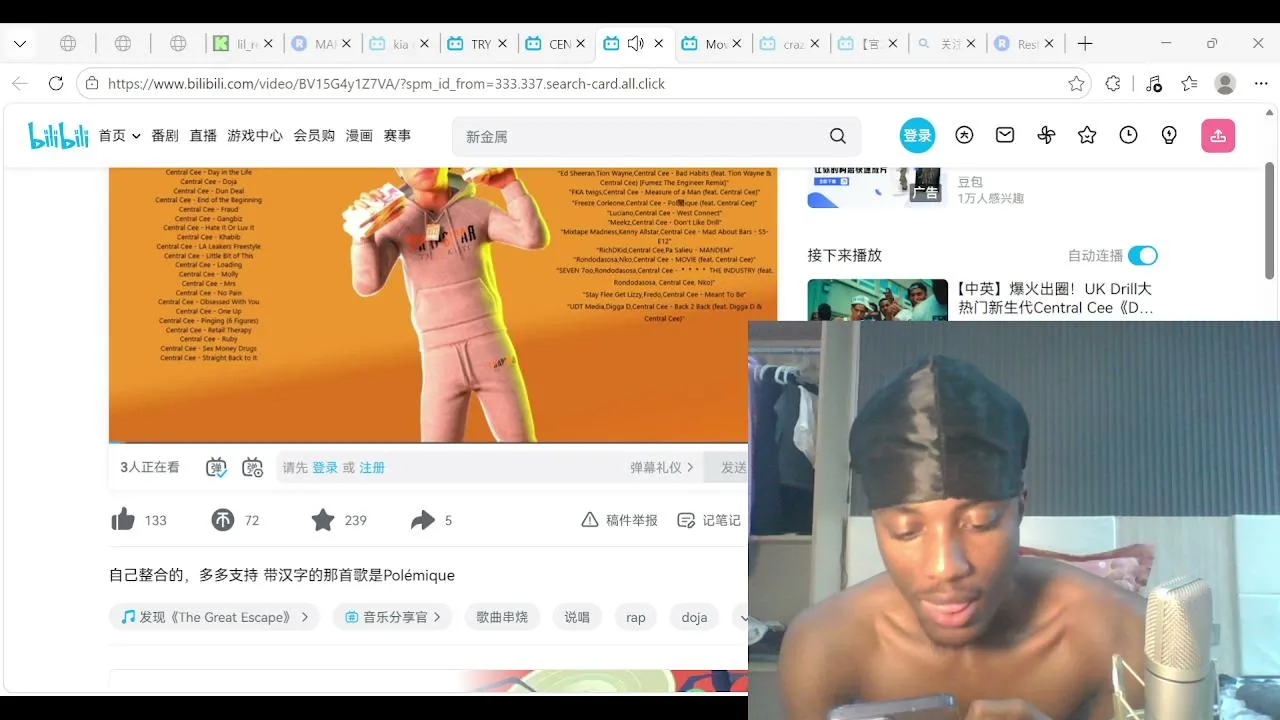1280x720 pixels.
Task: Click the pink upload button
Action: (1218, 135)
